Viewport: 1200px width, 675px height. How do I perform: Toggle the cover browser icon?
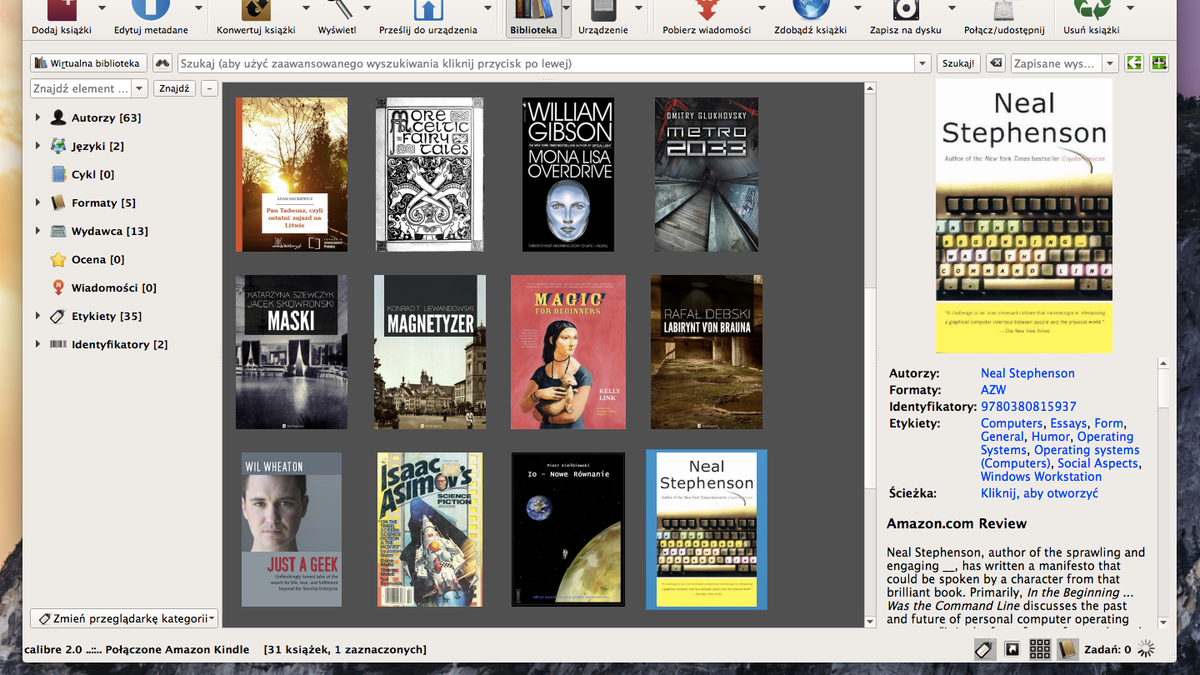click(x=1012, y=649)
